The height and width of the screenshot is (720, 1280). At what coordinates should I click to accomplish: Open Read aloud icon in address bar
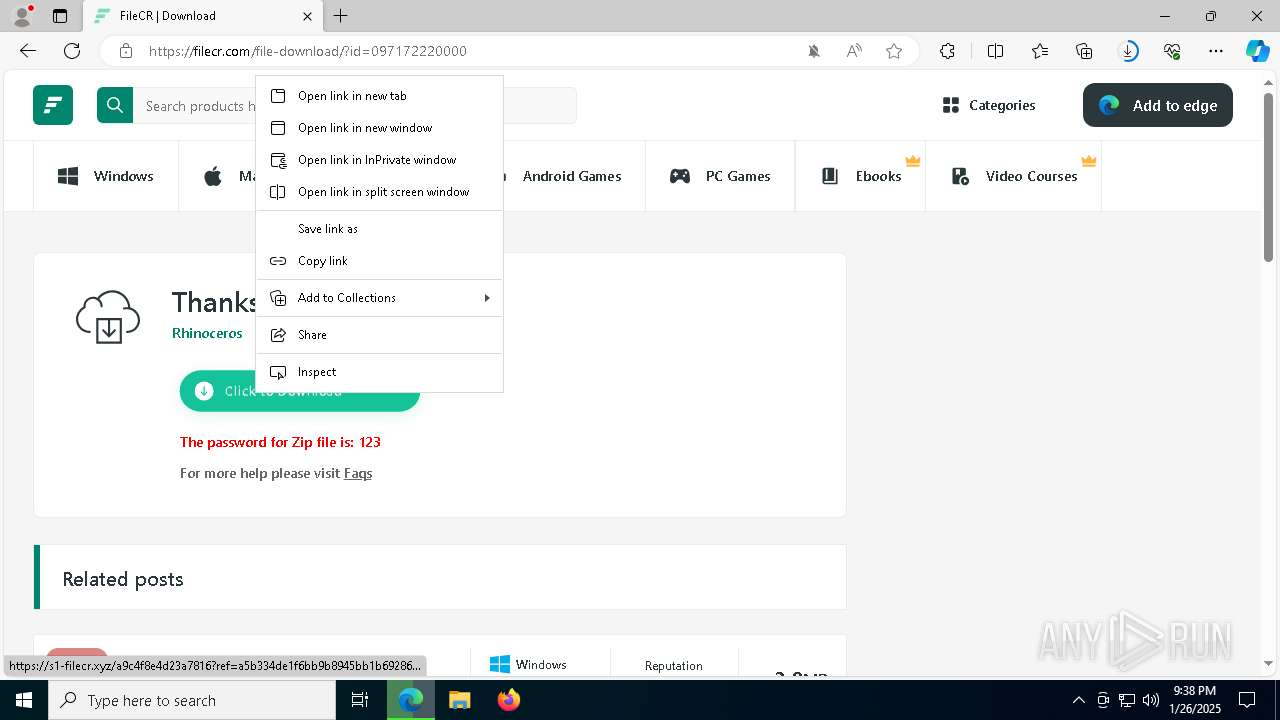(854, 51)
